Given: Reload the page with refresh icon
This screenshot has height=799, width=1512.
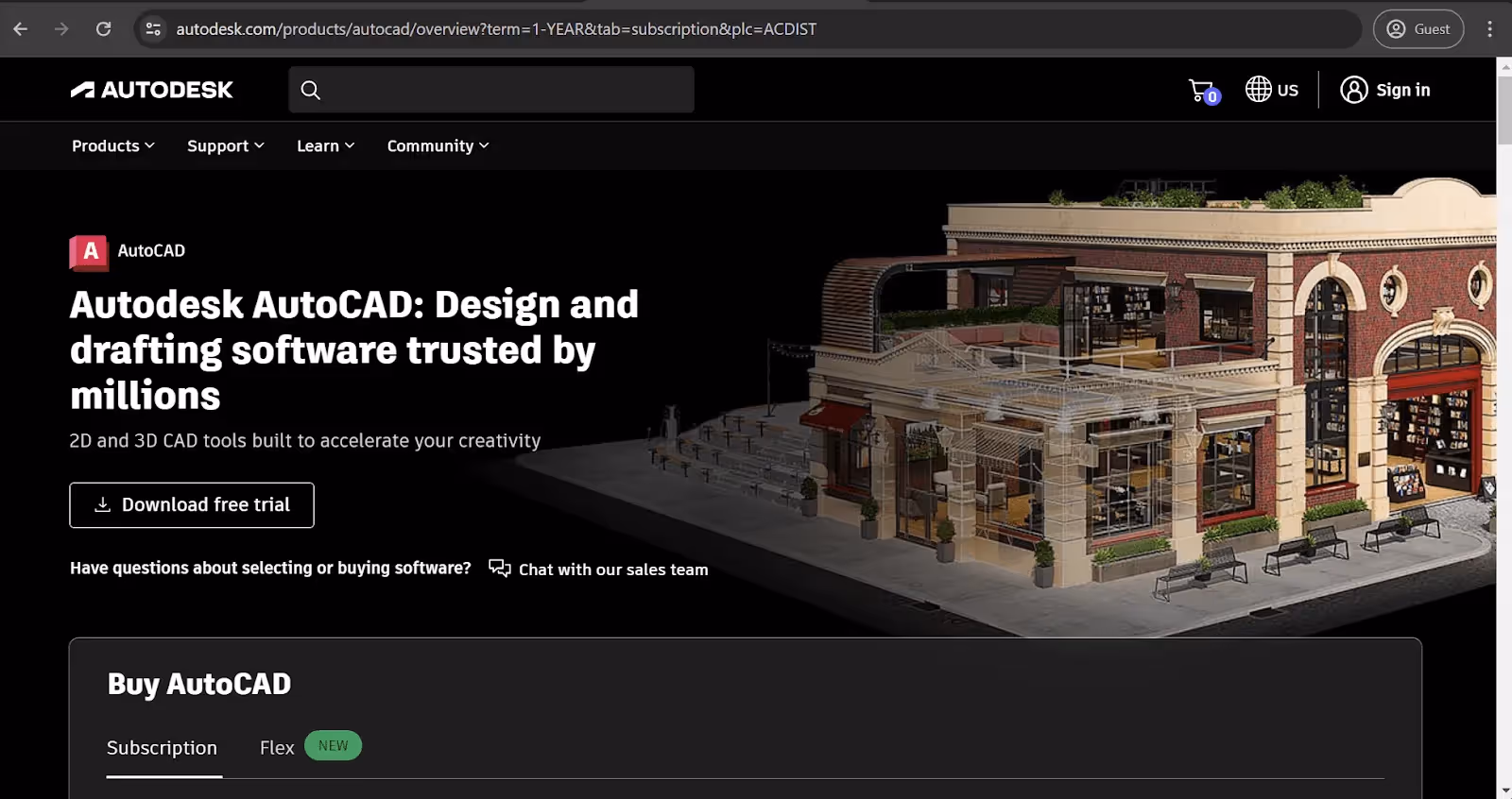Looking at the screenshot, I should (x=104, y=29).
